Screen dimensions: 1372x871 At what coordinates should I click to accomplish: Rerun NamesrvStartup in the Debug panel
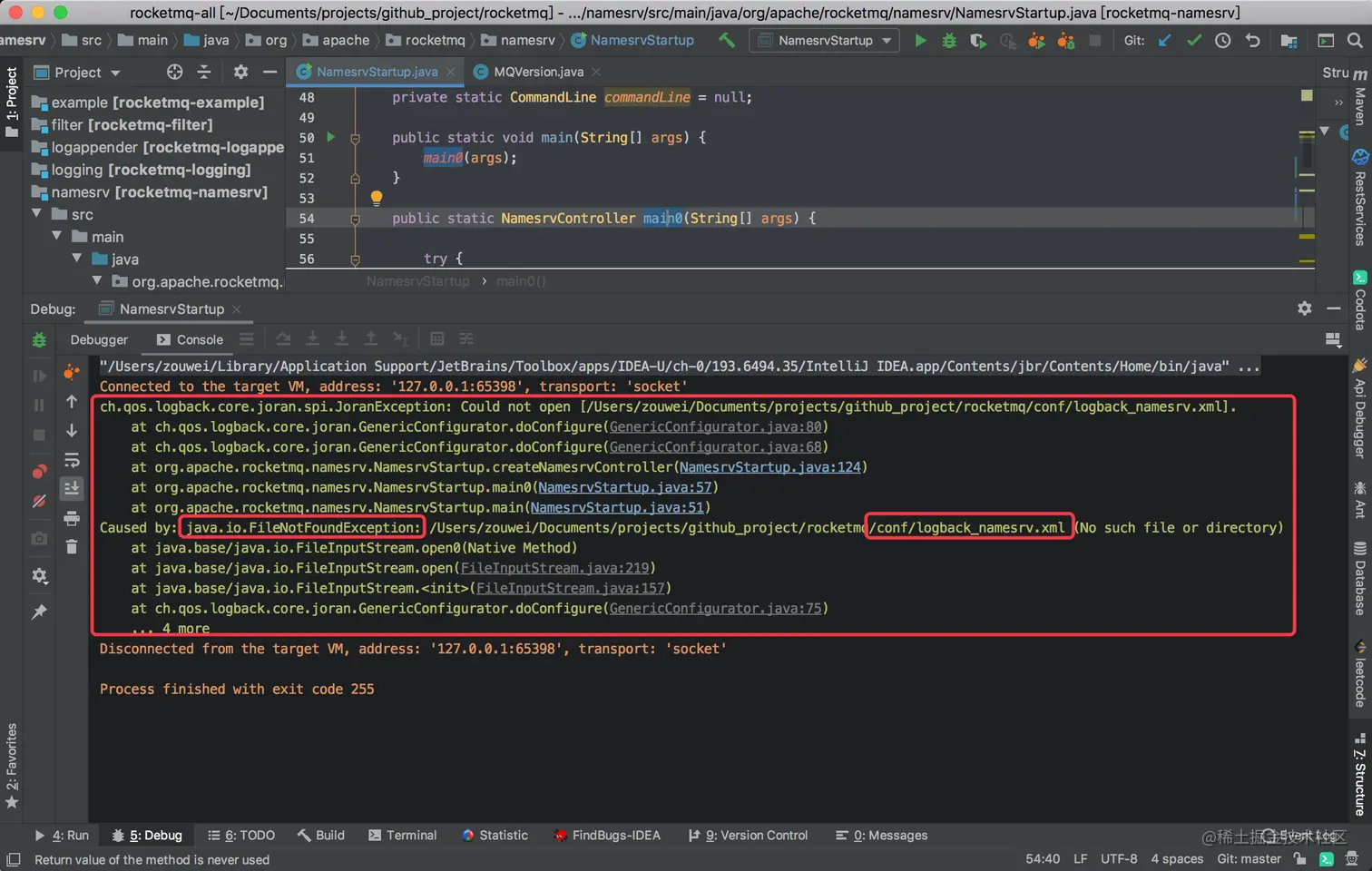click(x=39, y=339)
